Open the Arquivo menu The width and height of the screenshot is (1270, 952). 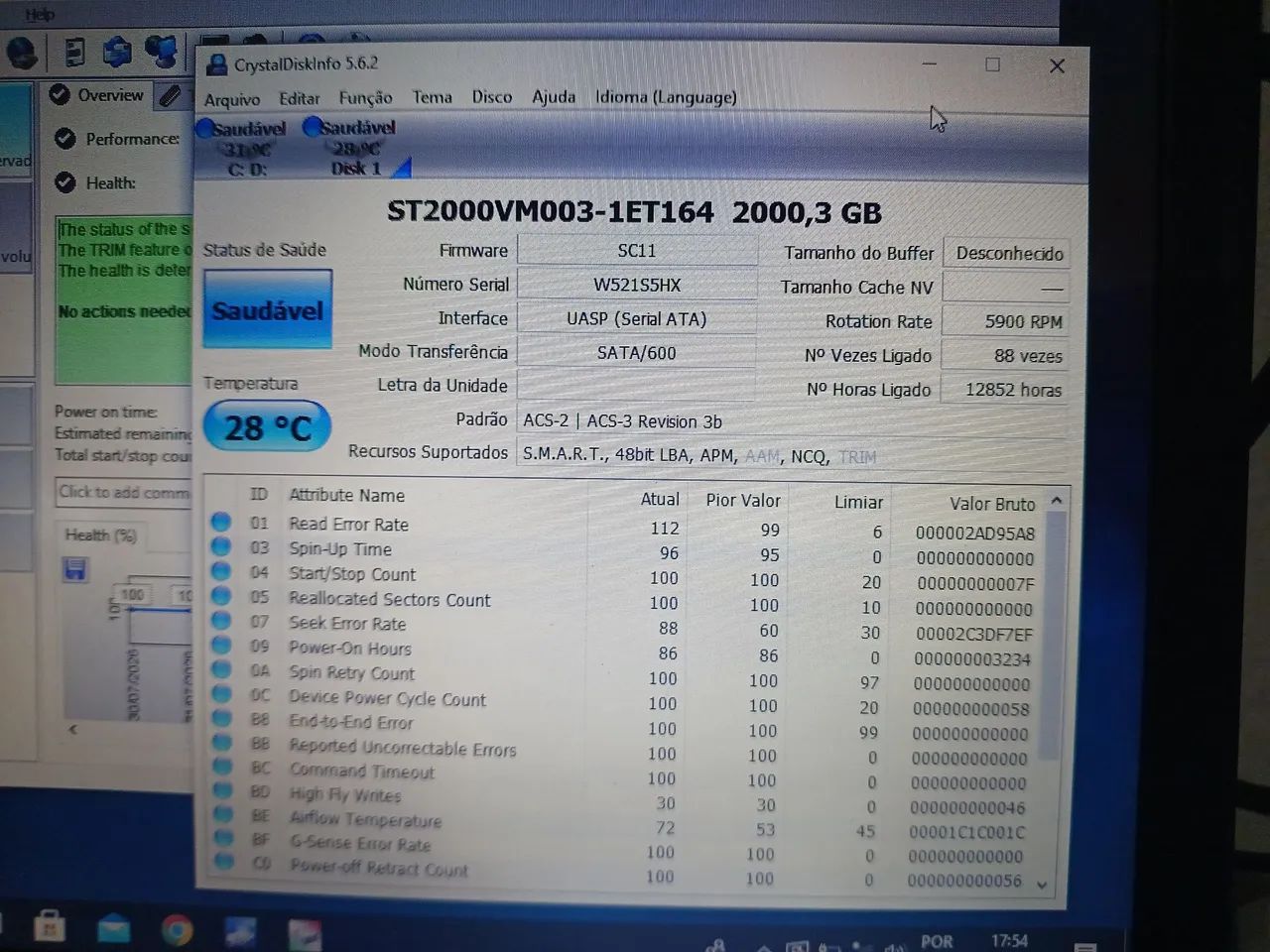tap(232, 99)
